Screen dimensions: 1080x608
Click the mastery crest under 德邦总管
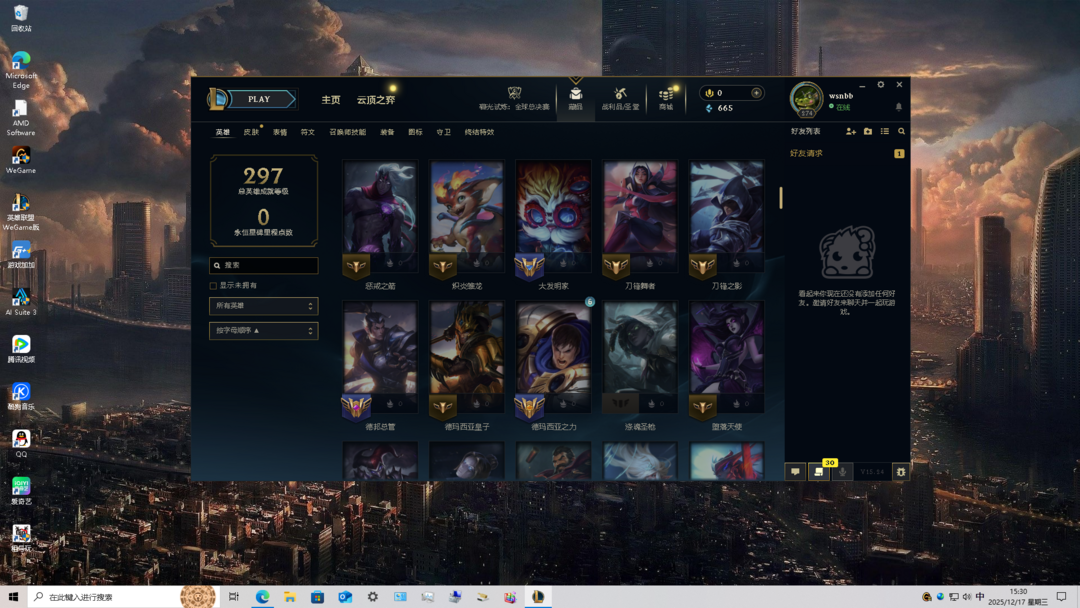click(356, 407)
